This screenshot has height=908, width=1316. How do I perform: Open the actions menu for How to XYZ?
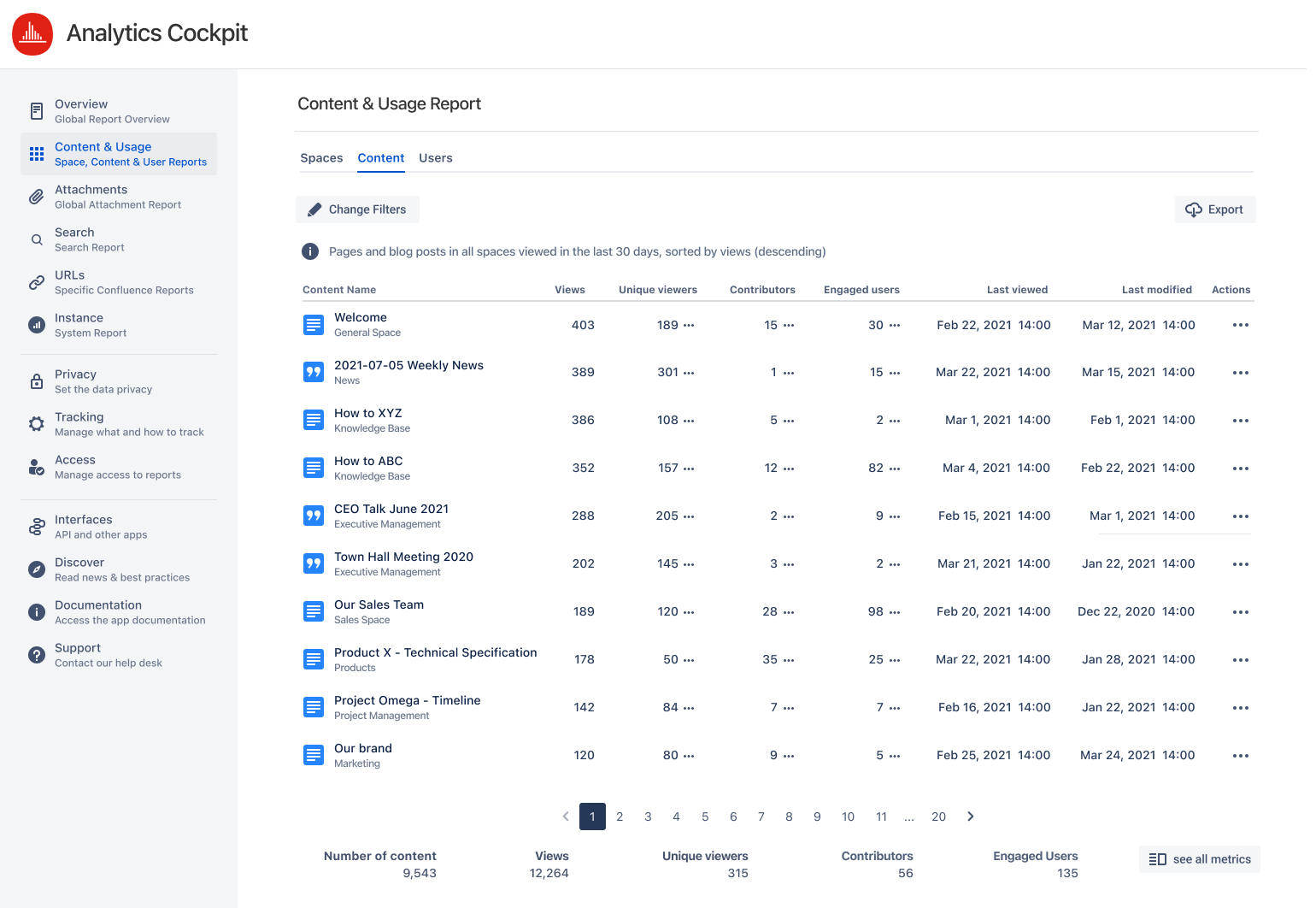(x=1241, y=420)
